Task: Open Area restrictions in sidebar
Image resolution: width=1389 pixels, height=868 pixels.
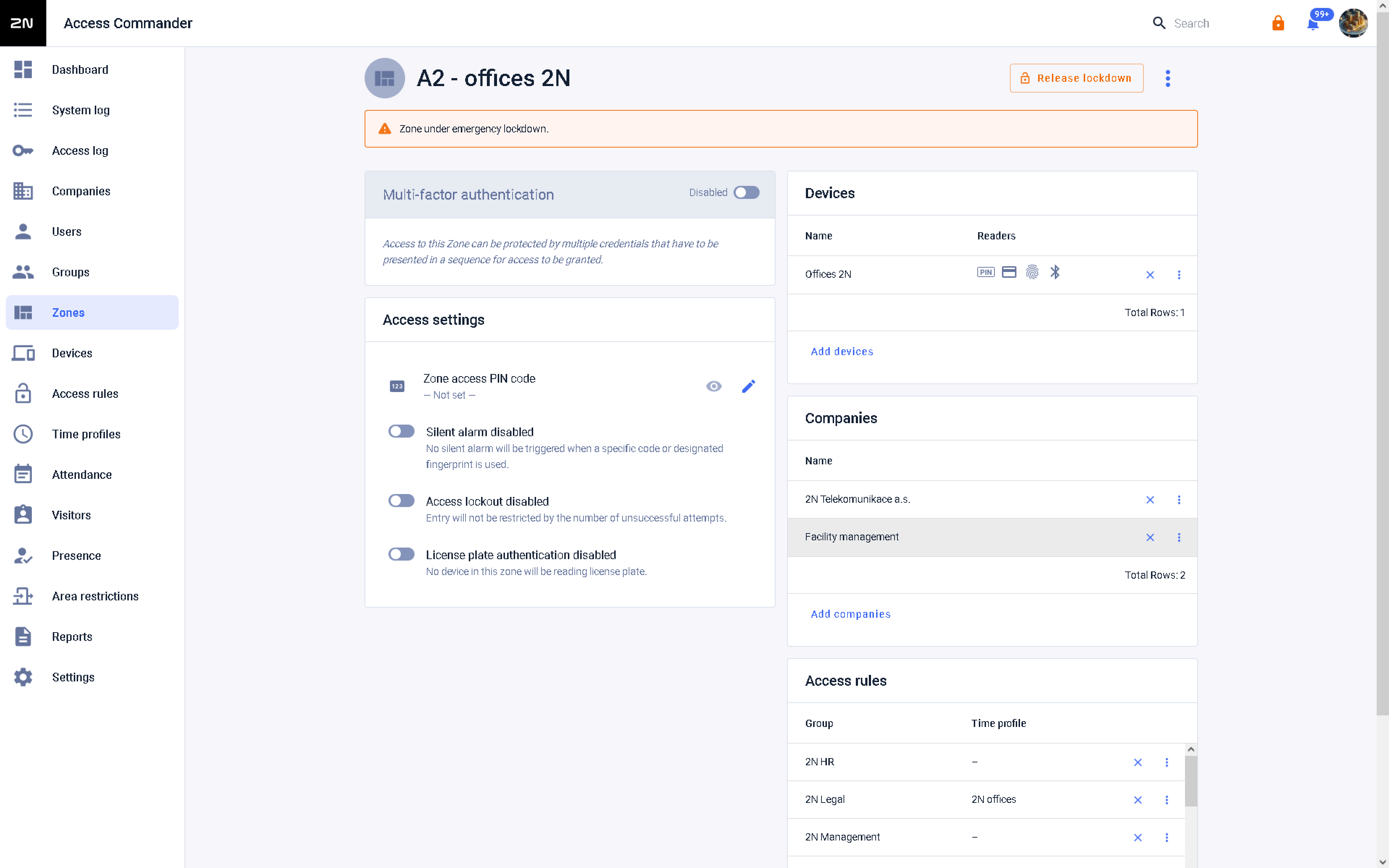Action: click(92, 596)
